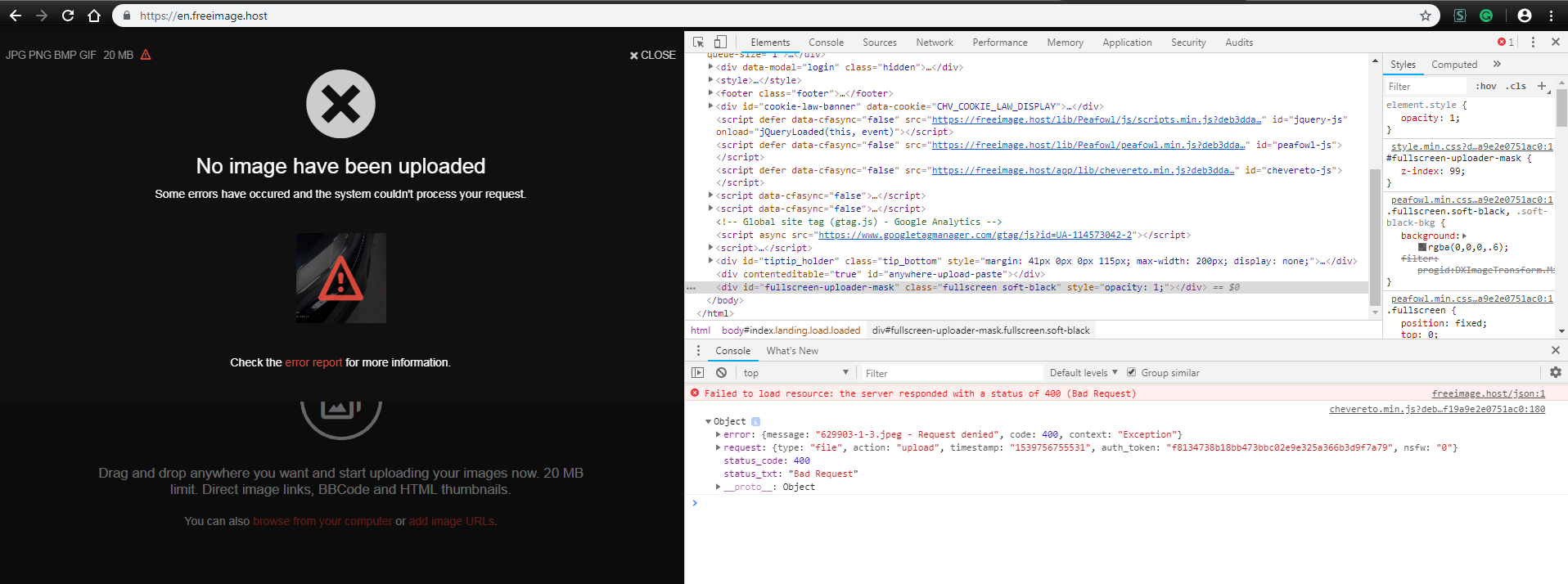Reload the current browser page
The image size is (1568, 584).
coord(68,16)
